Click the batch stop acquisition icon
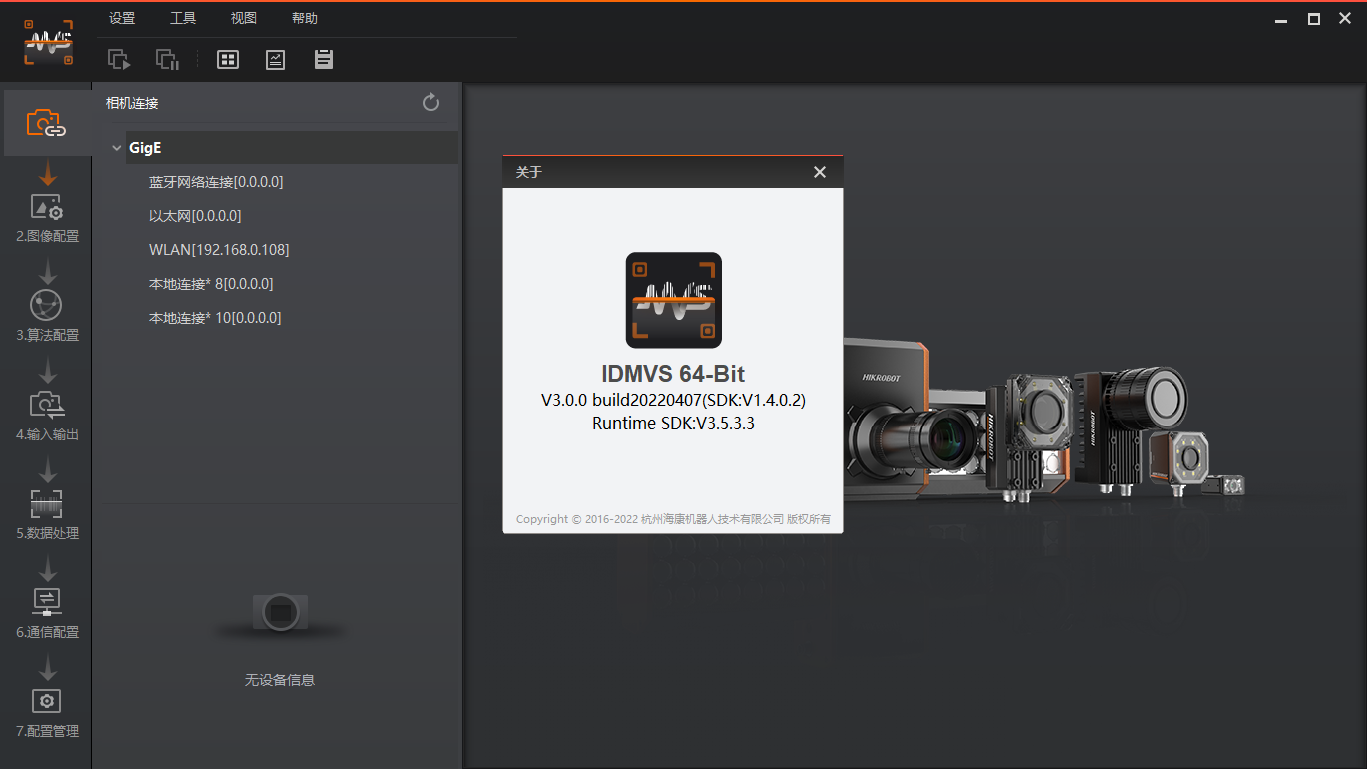This screenshot has height=769, width=1367. point(167,60)
